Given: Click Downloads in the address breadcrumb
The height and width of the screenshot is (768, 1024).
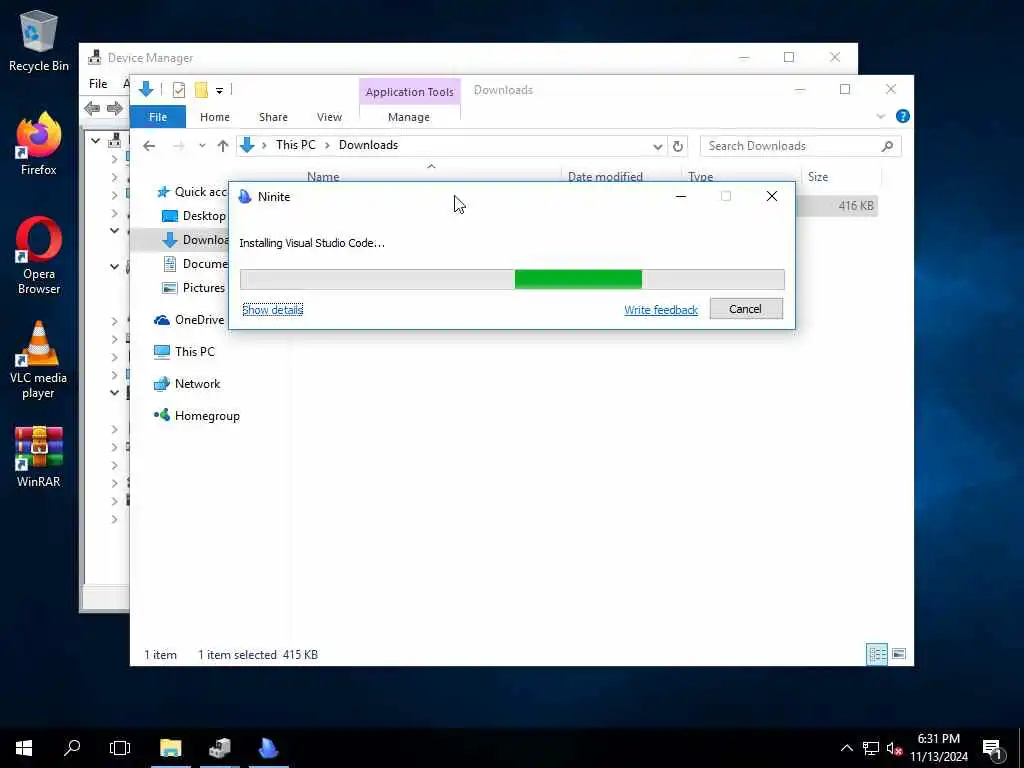Looking at the screenshot, I should click(x=368, y=145).
